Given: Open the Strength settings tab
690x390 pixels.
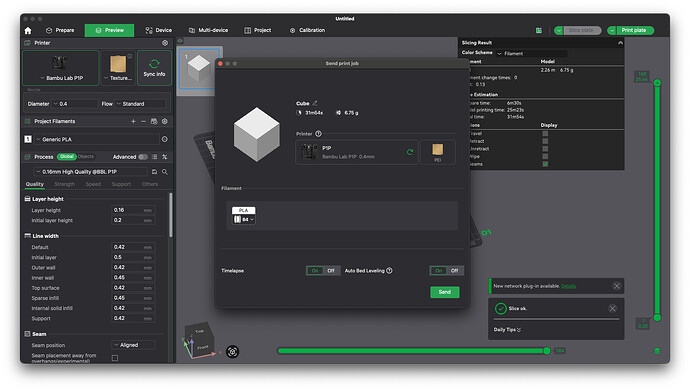Looking at the screenshot, I should pos(65,184).
